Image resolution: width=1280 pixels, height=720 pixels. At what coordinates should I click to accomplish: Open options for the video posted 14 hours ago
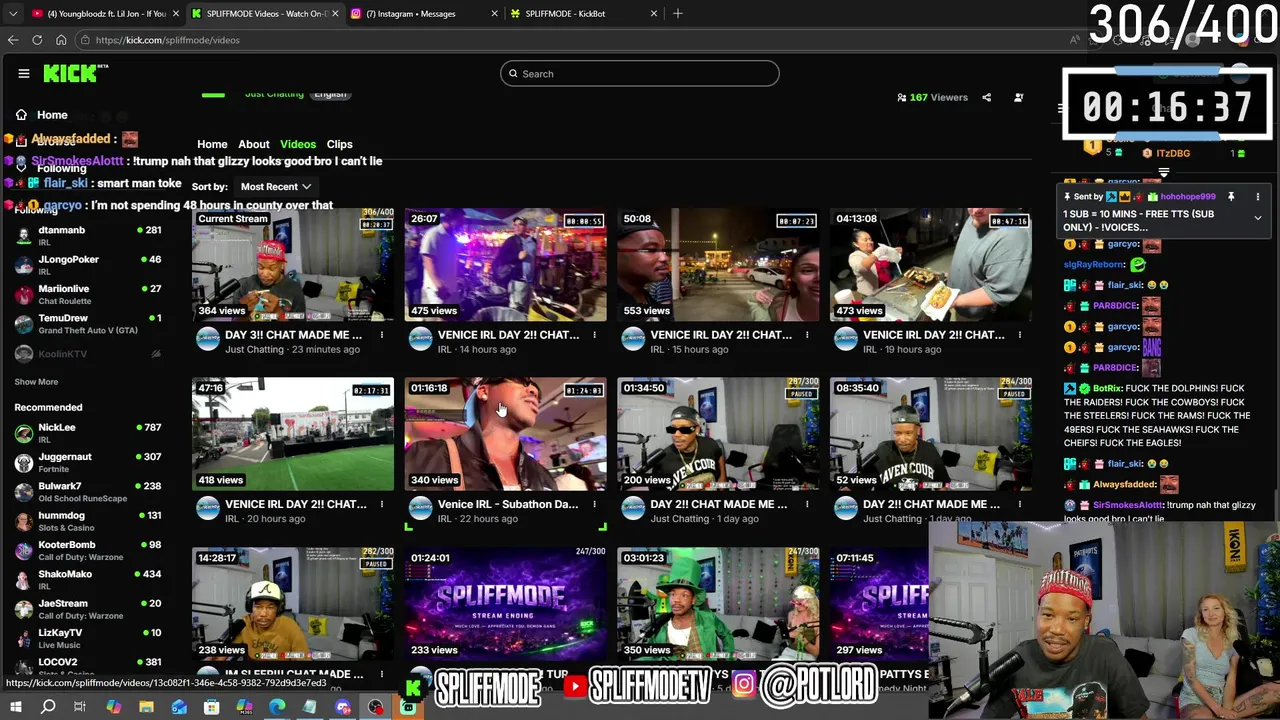tap(594, 335)
